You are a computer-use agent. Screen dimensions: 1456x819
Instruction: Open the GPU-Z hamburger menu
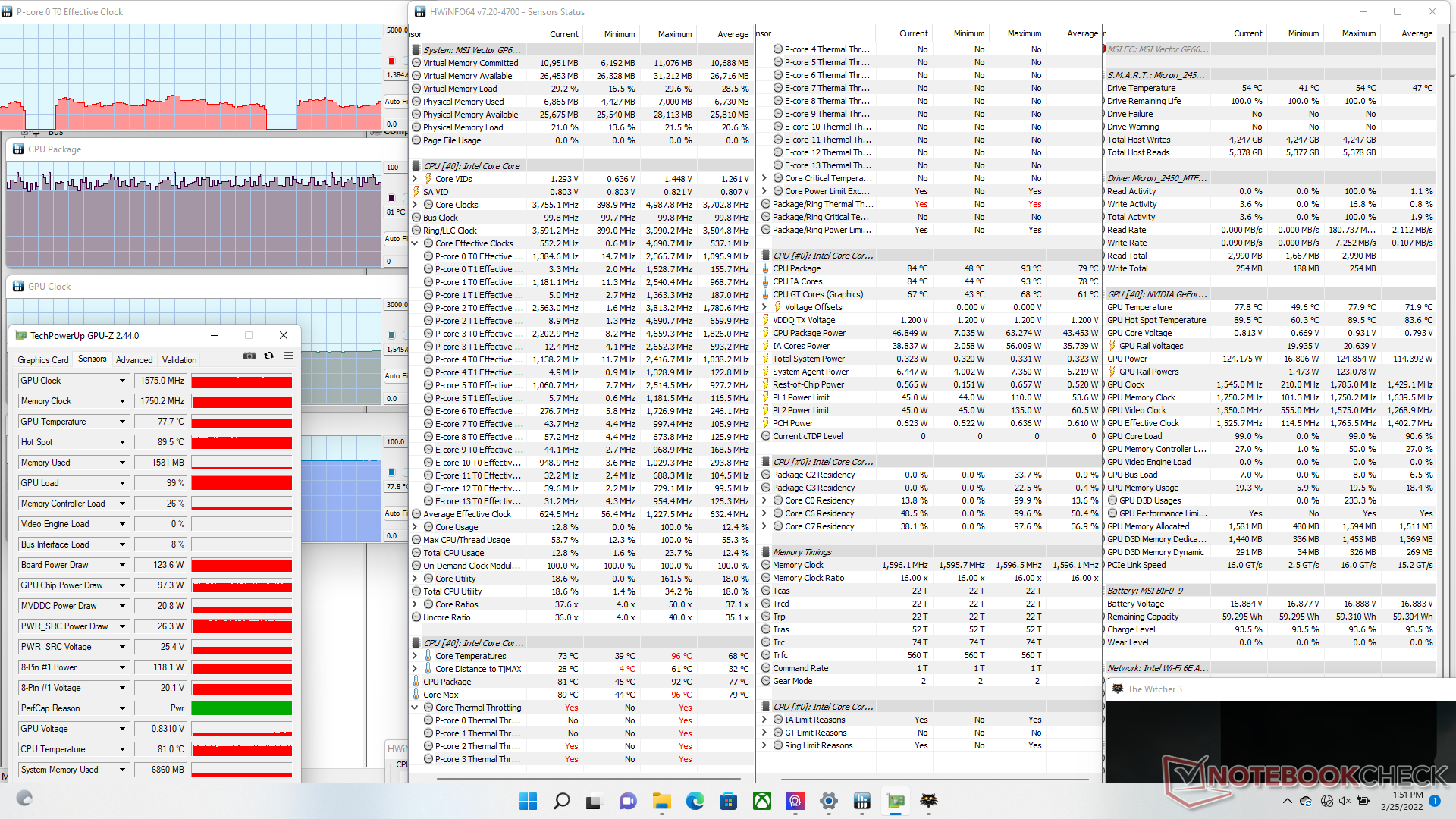(288, 356)
